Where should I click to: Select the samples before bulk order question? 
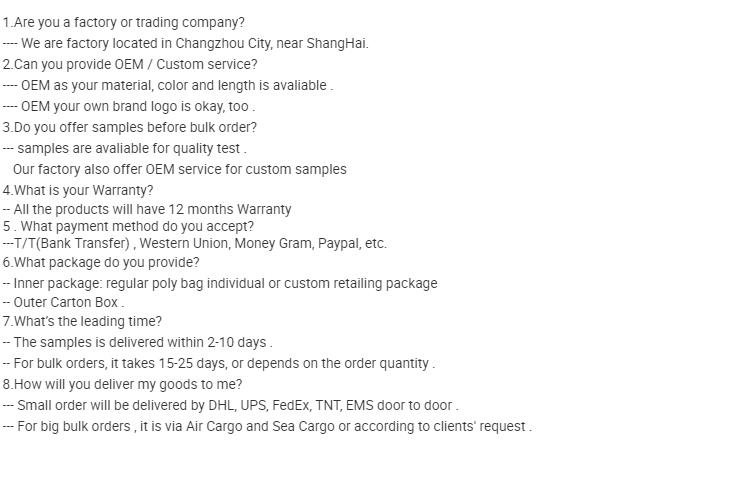[129, 127]
